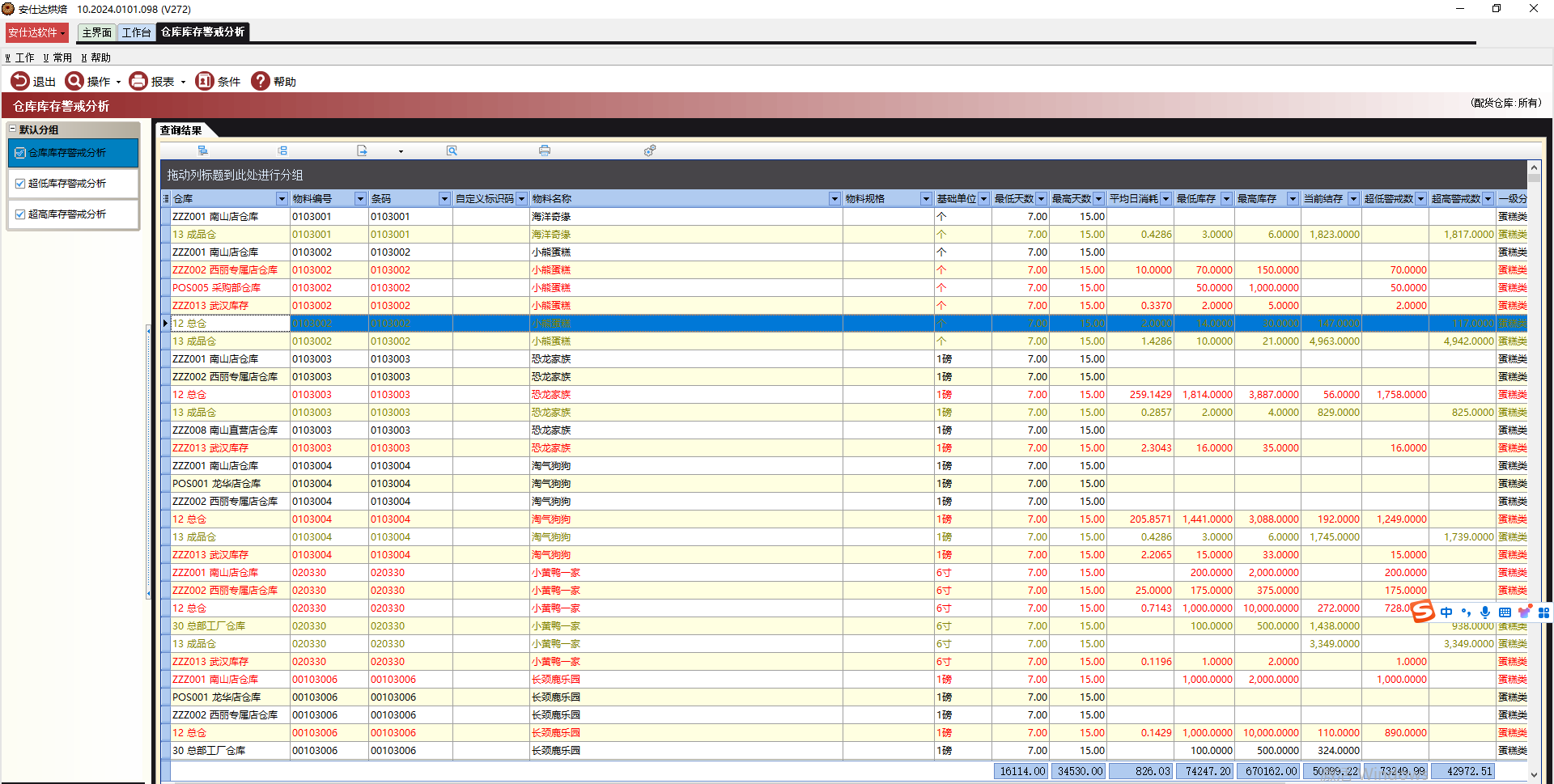1554x784 pixels.
Task: Switch to the 工作台 tab
Action: tap(136, 32)
